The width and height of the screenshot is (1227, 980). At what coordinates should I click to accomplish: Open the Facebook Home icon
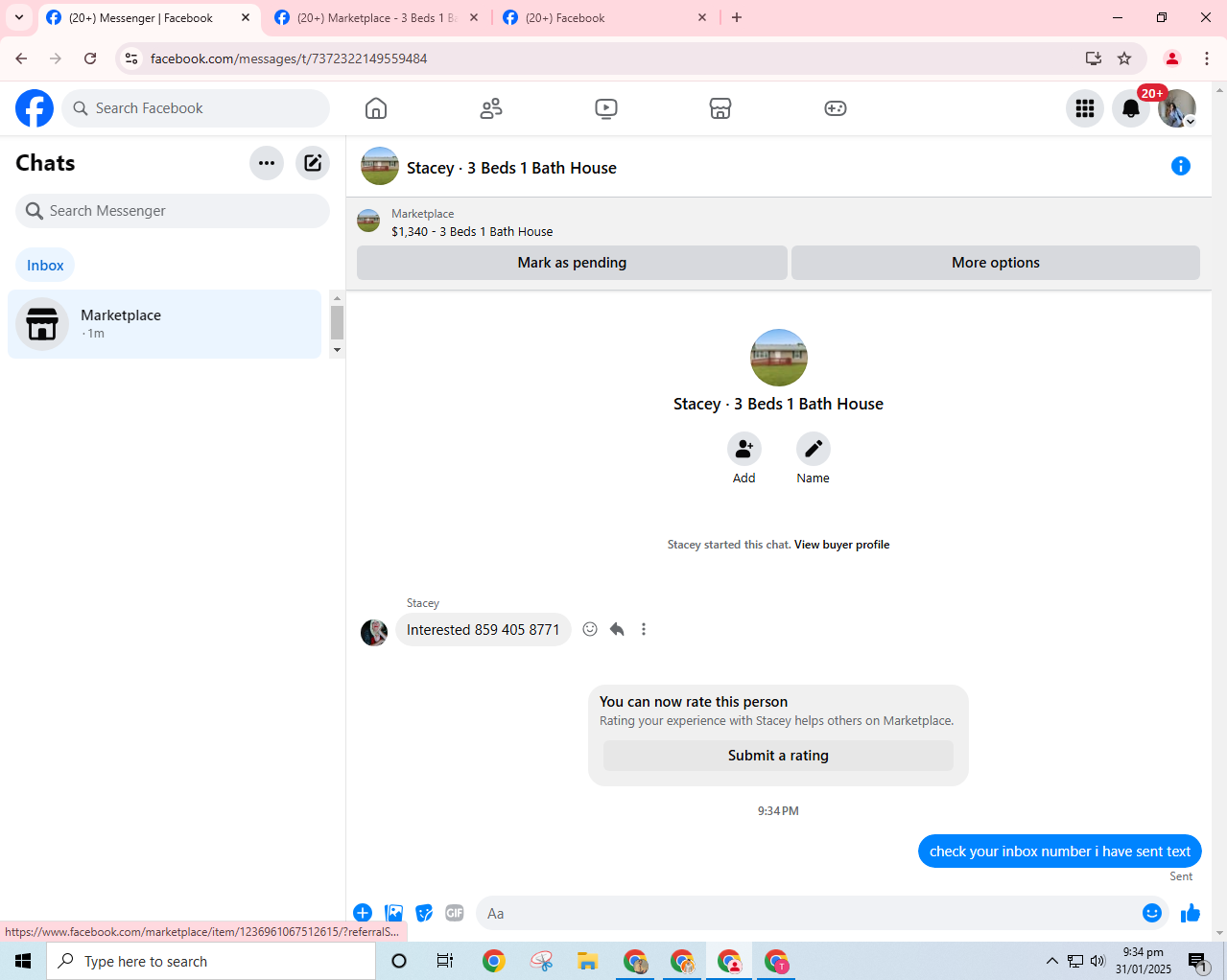point(376,108)
